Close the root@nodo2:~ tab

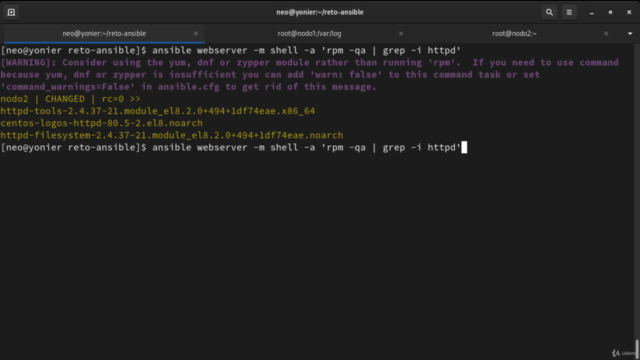pyautogui.click(x=606, y=33)
